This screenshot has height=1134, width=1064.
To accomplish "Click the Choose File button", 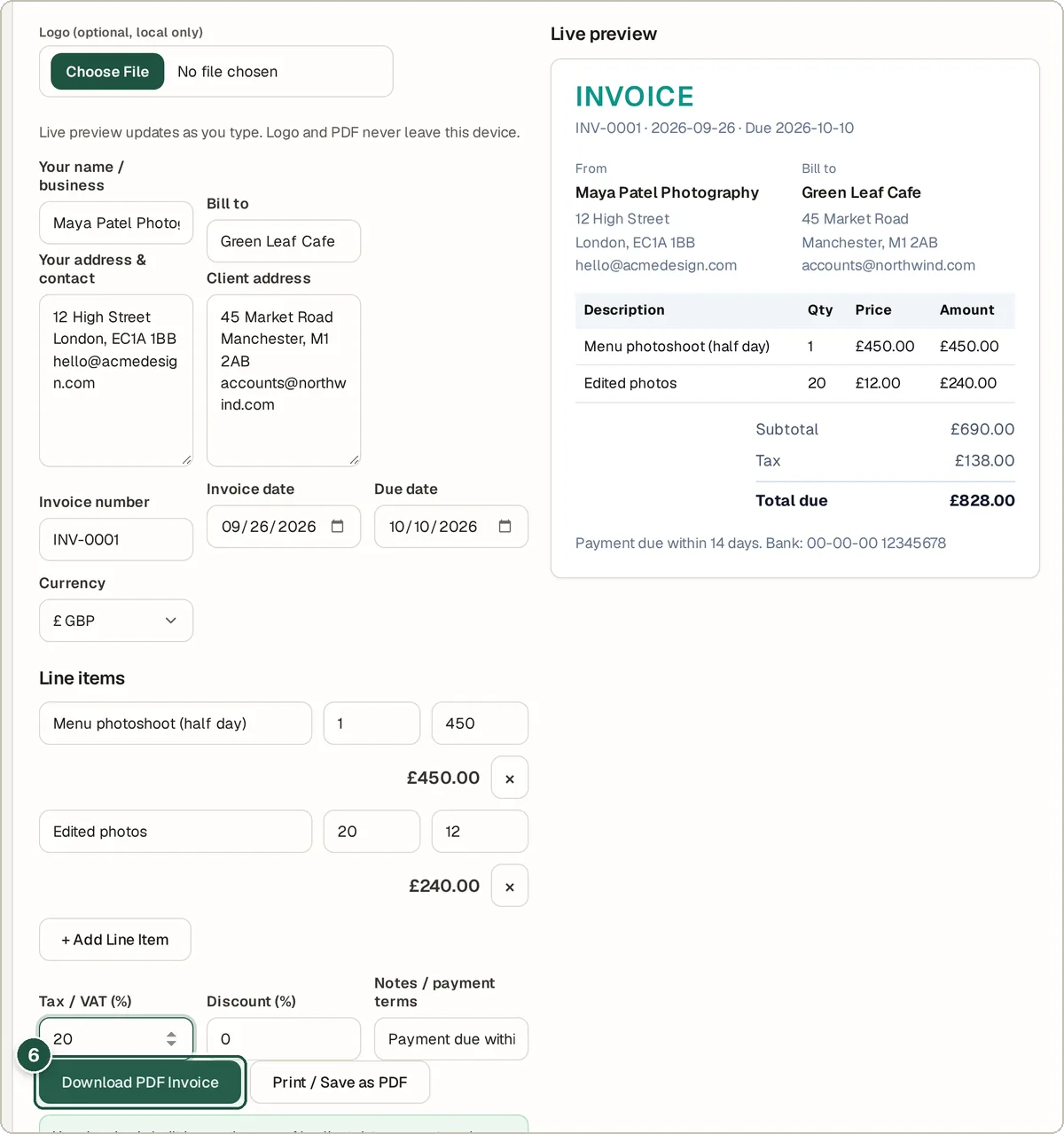I will pyautogui.click(x=107, y=72).
